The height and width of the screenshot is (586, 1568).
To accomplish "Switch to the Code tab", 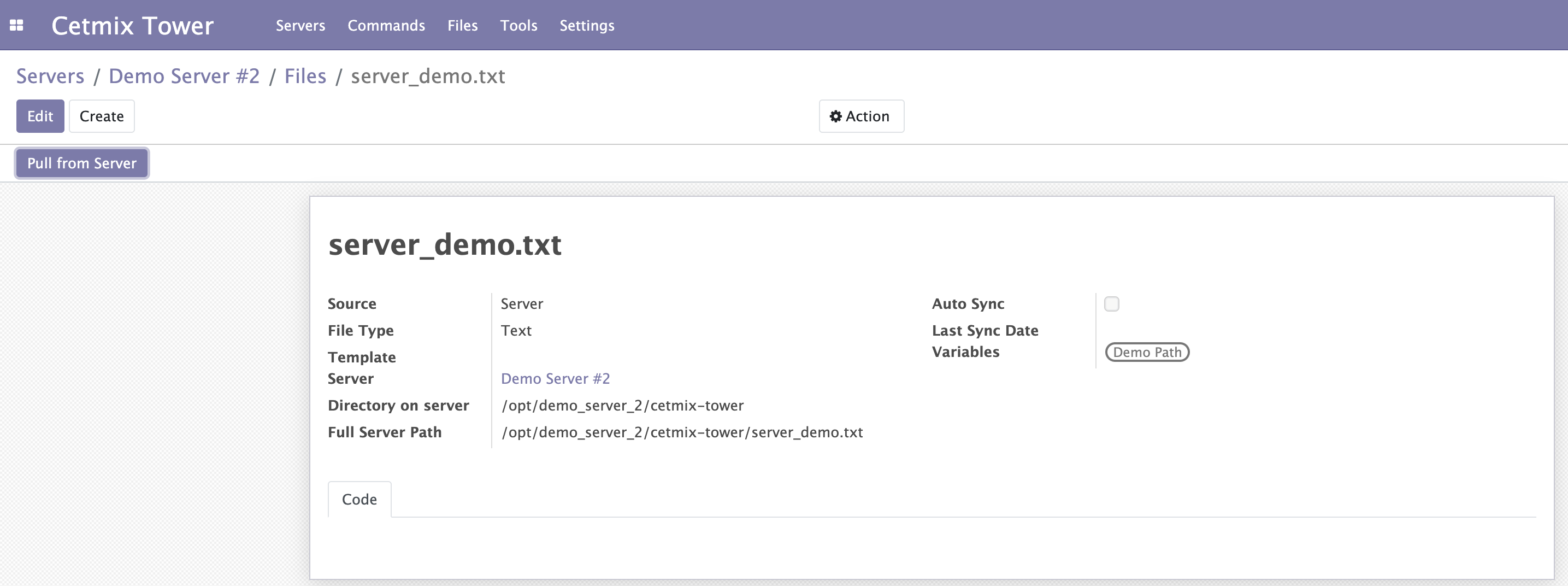I will pyautogui.click(x=359, y=500).
